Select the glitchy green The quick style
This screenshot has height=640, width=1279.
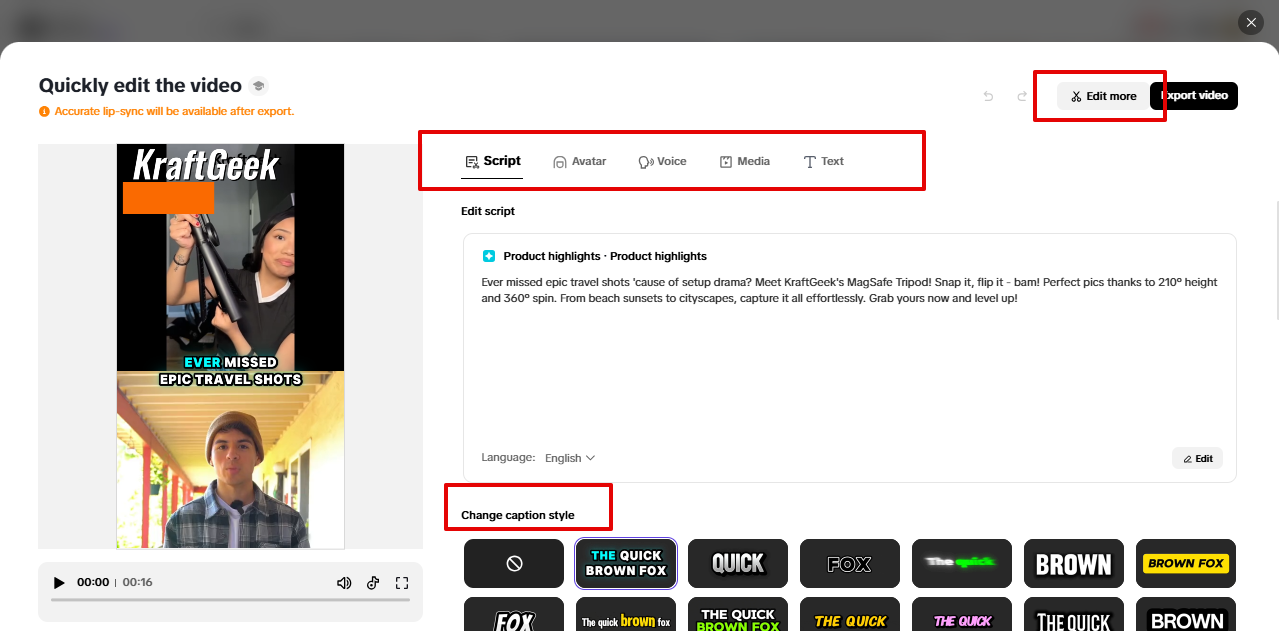coord(962,564)
